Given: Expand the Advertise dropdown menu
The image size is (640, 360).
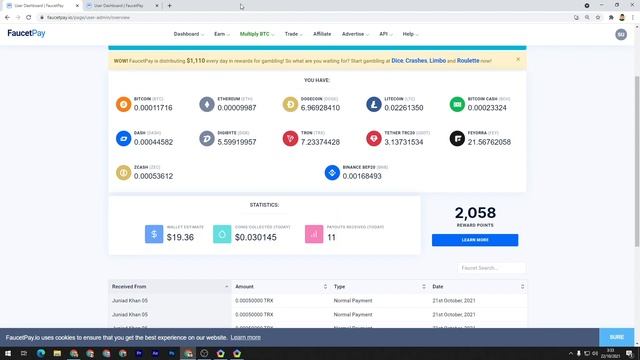Looking at the screenshot, I should pyautogui.click(x=355, y=34).
